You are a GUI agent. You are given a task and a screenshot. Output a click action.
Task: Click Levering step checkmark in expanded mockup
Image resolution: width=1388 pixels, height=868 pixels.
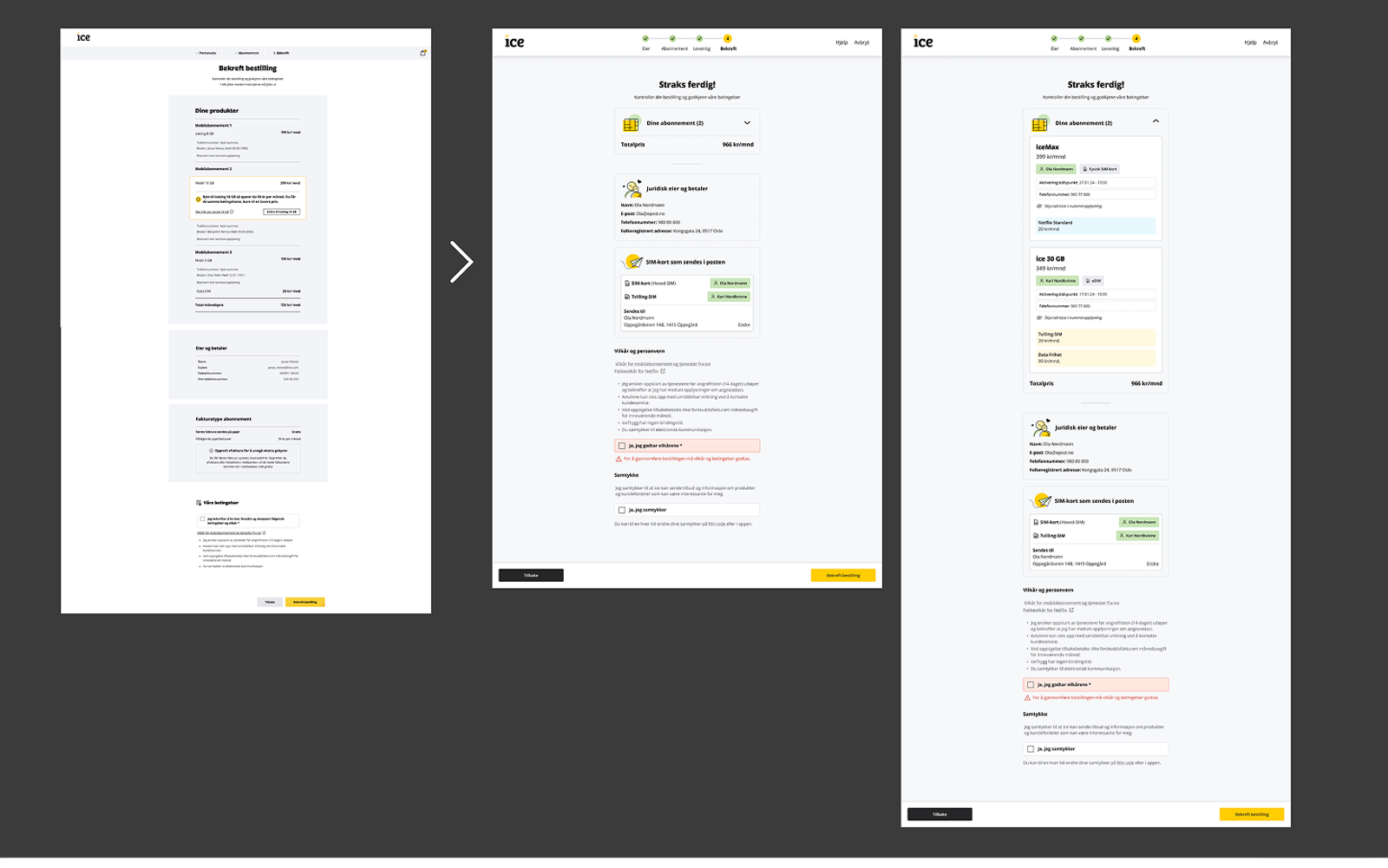point(1108,39)
